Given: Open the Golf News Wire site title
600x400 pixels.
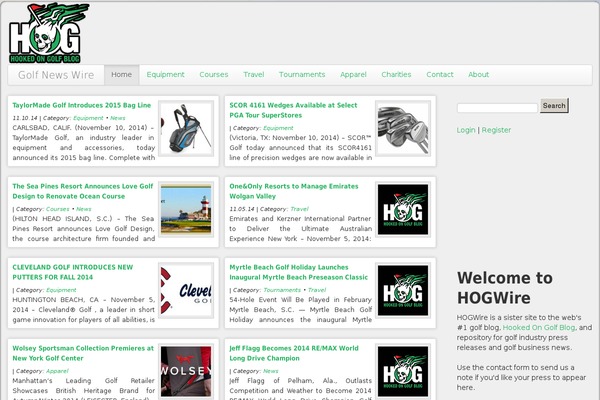Looking at the screenshot, I should [56, 75].
